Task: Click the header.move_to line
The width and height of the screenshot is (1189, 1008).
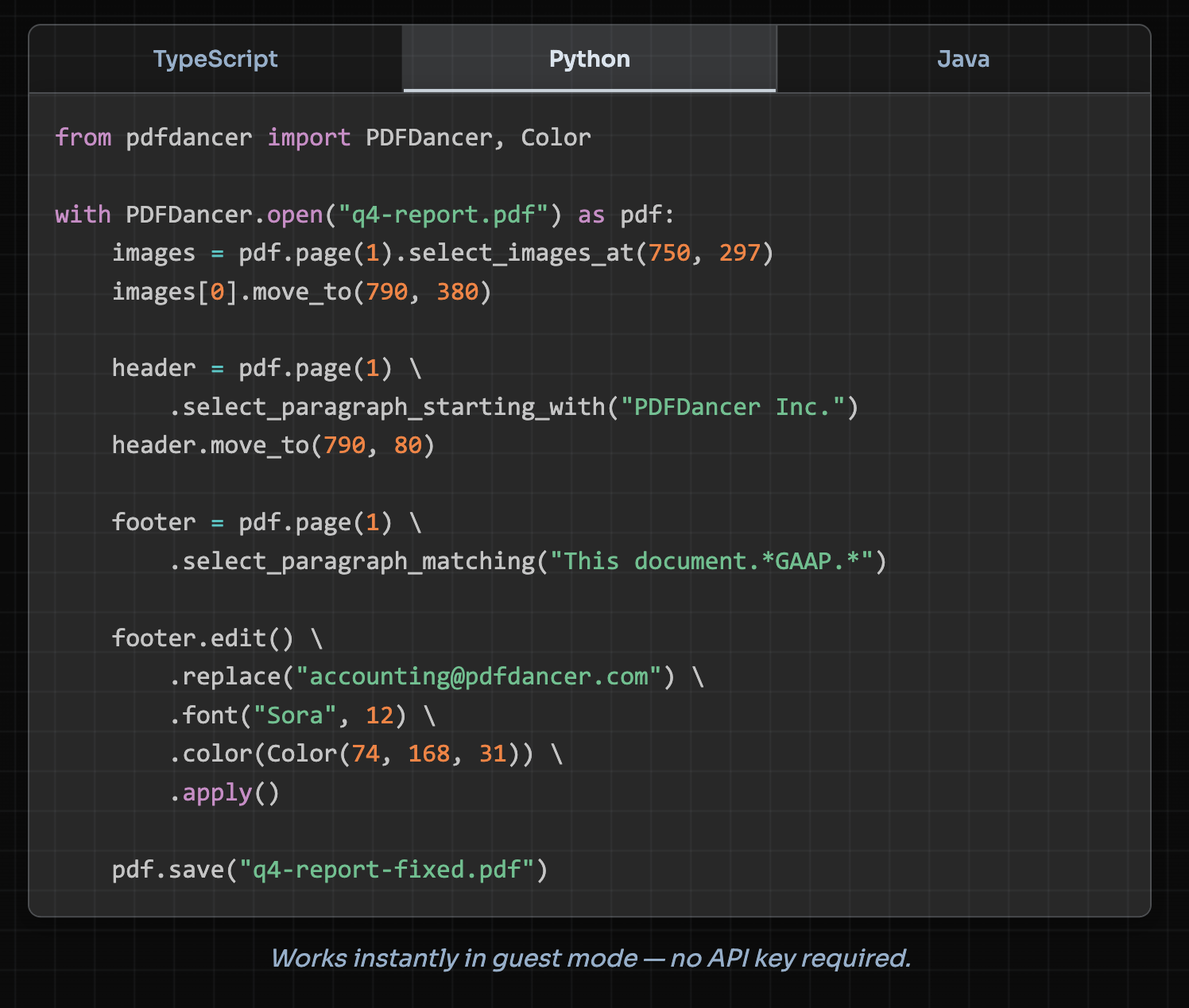Action: [273, 445]
